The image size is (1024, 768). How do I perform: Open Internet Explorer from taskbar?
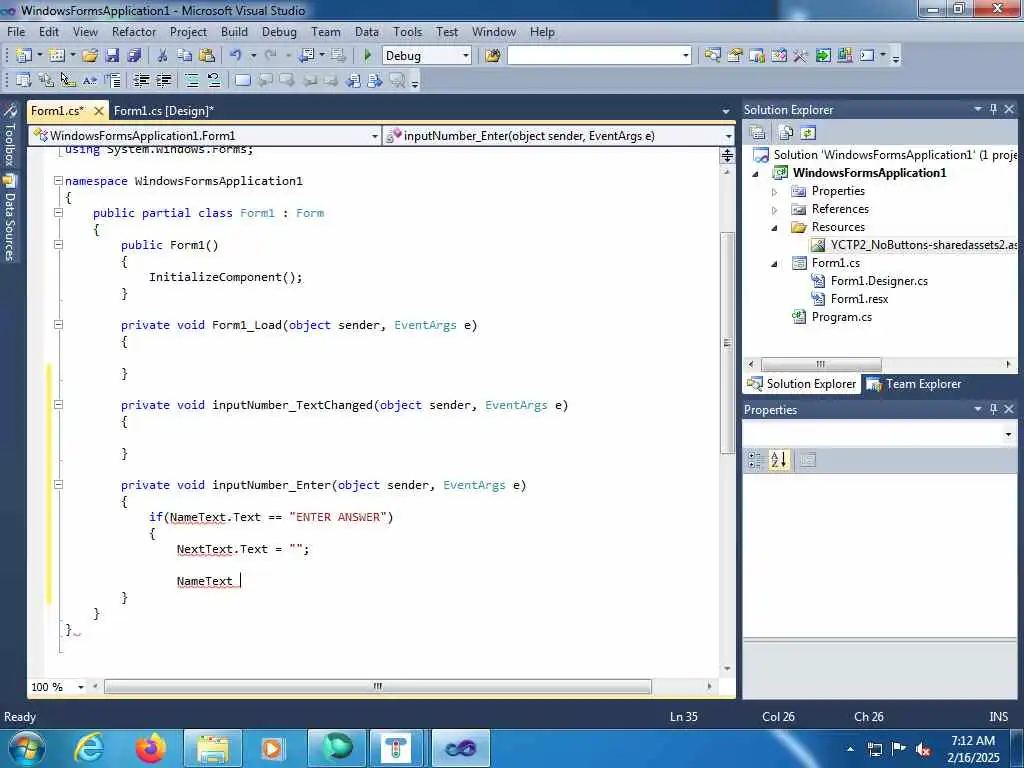pyautogui.click(x=89, y=748)
